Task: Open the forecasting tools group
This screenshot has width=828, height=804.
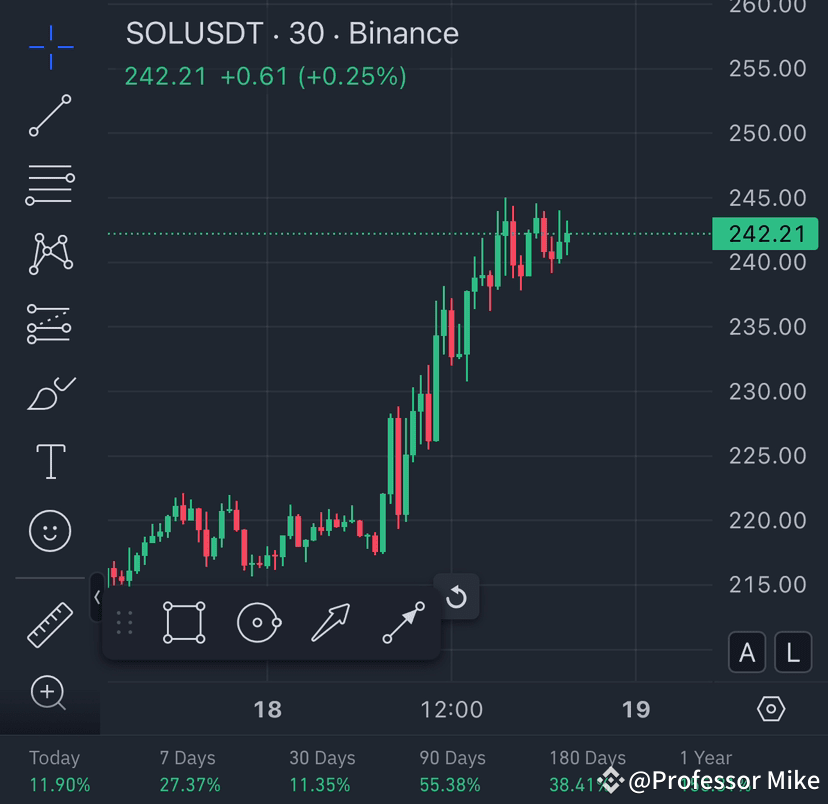Action: click(x=50, y=323)
